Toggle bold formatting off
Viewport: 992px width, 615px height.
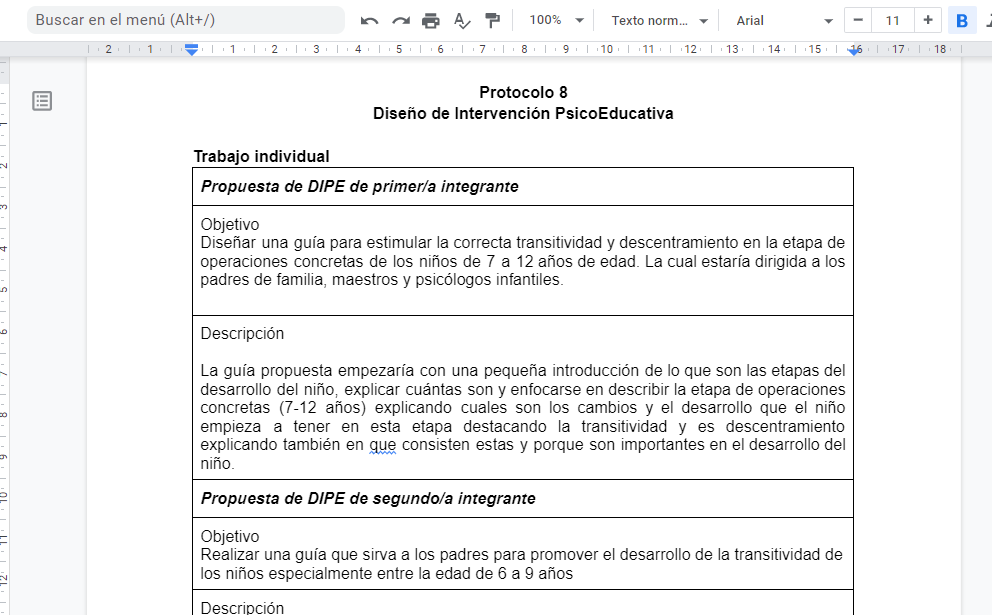pyautogui.click(x=962, y=19)
